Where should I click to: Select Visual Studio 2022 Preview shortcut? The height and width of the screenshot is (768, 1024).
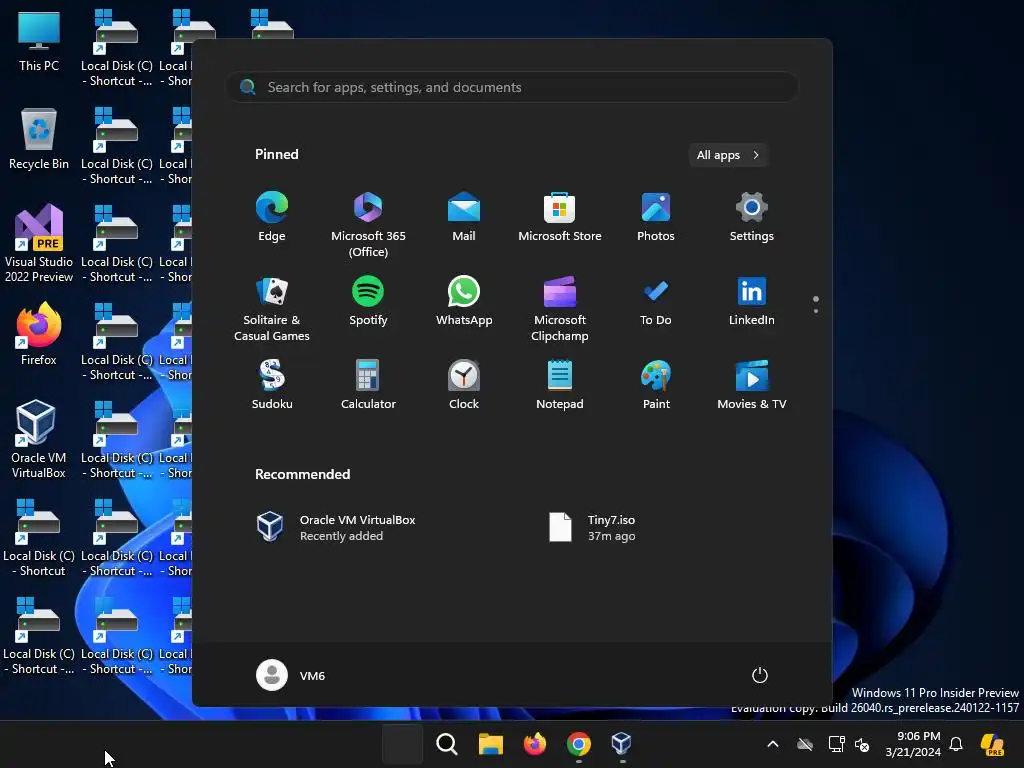pos(39,243)
